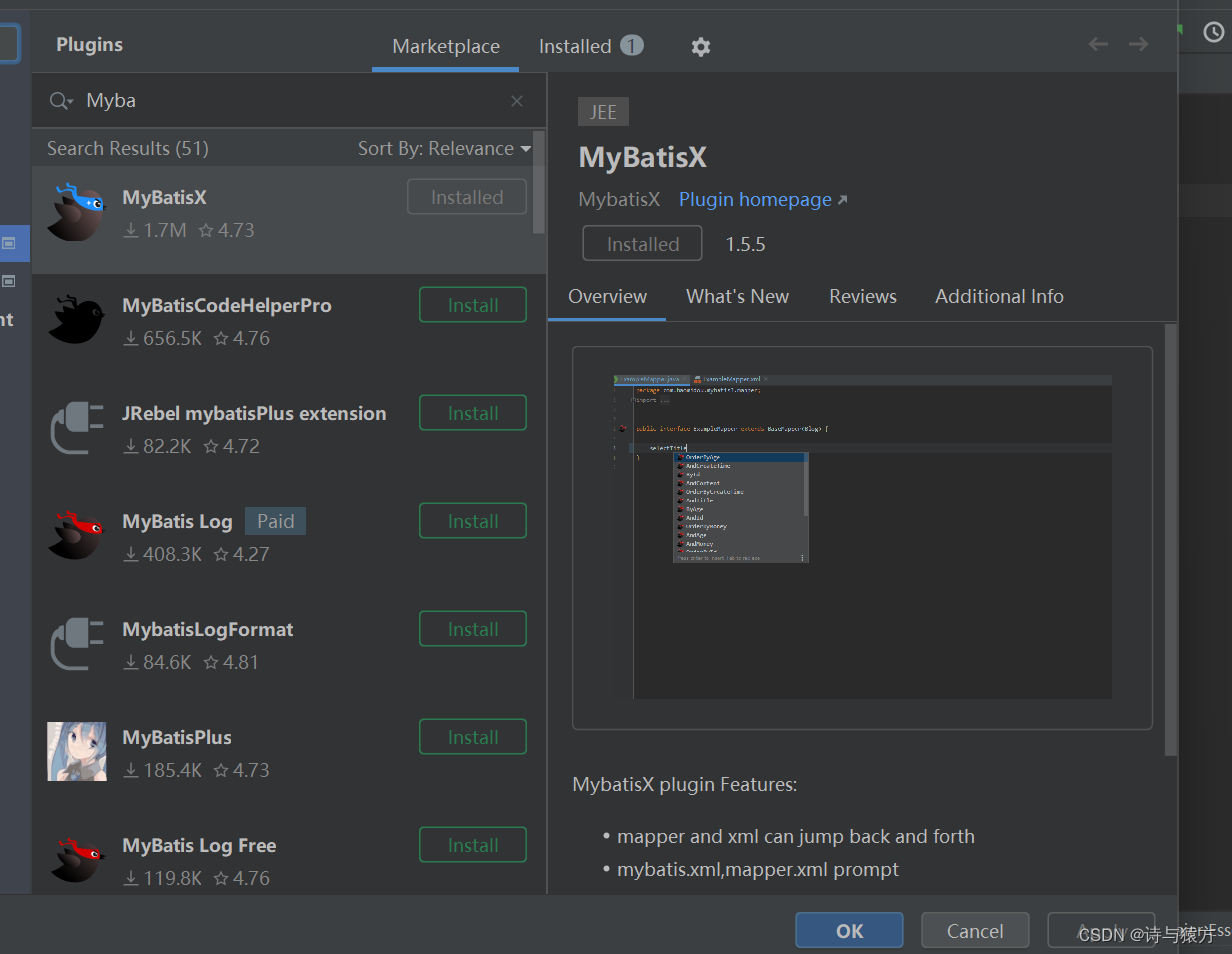This screenshot has height=954, width=1232.
Task: Open the Sort By: Relevance dropdown
Action: point(444,148)
